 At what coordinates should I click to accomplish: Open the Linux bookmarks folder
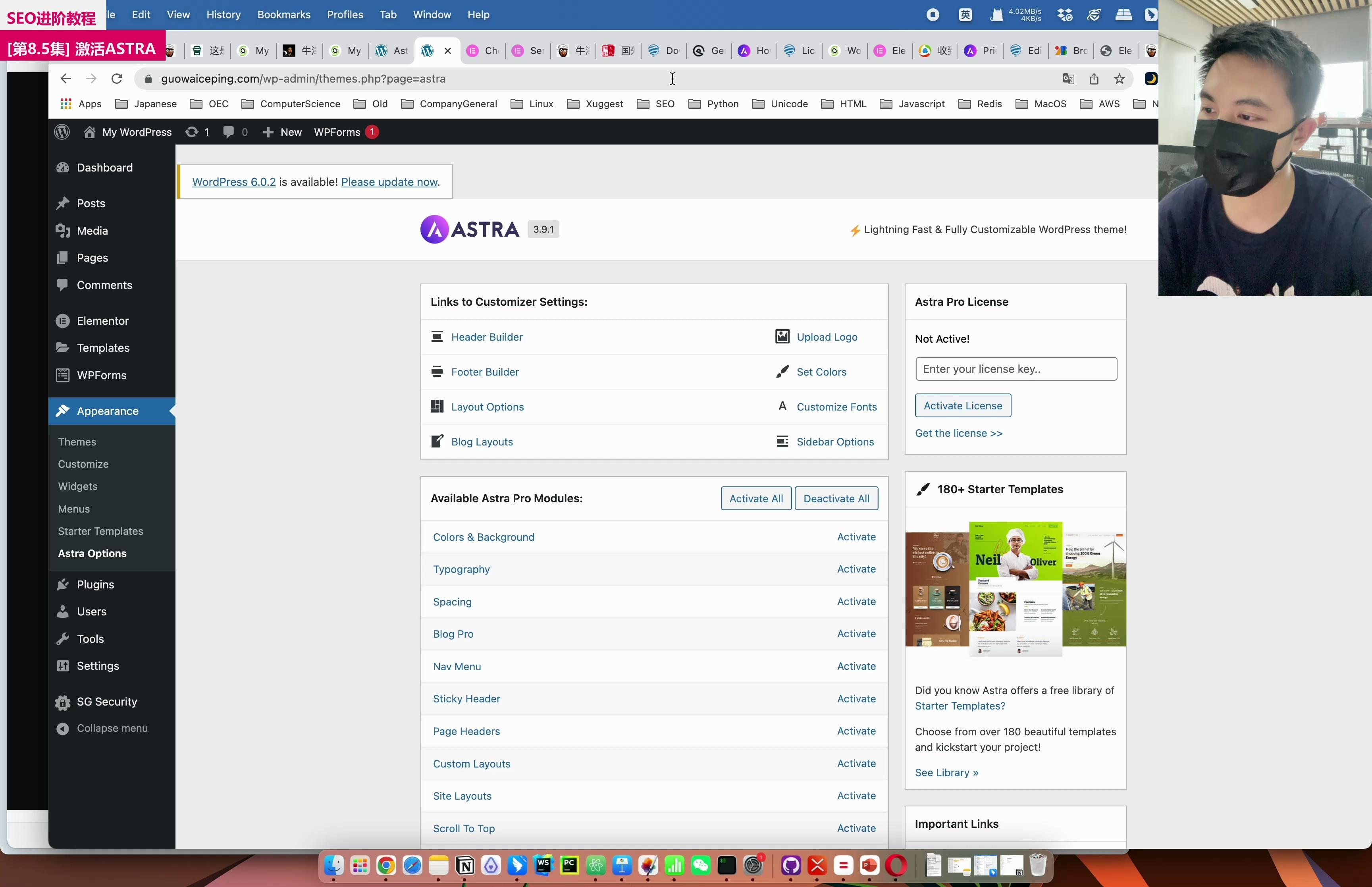[x=532, y=104]
